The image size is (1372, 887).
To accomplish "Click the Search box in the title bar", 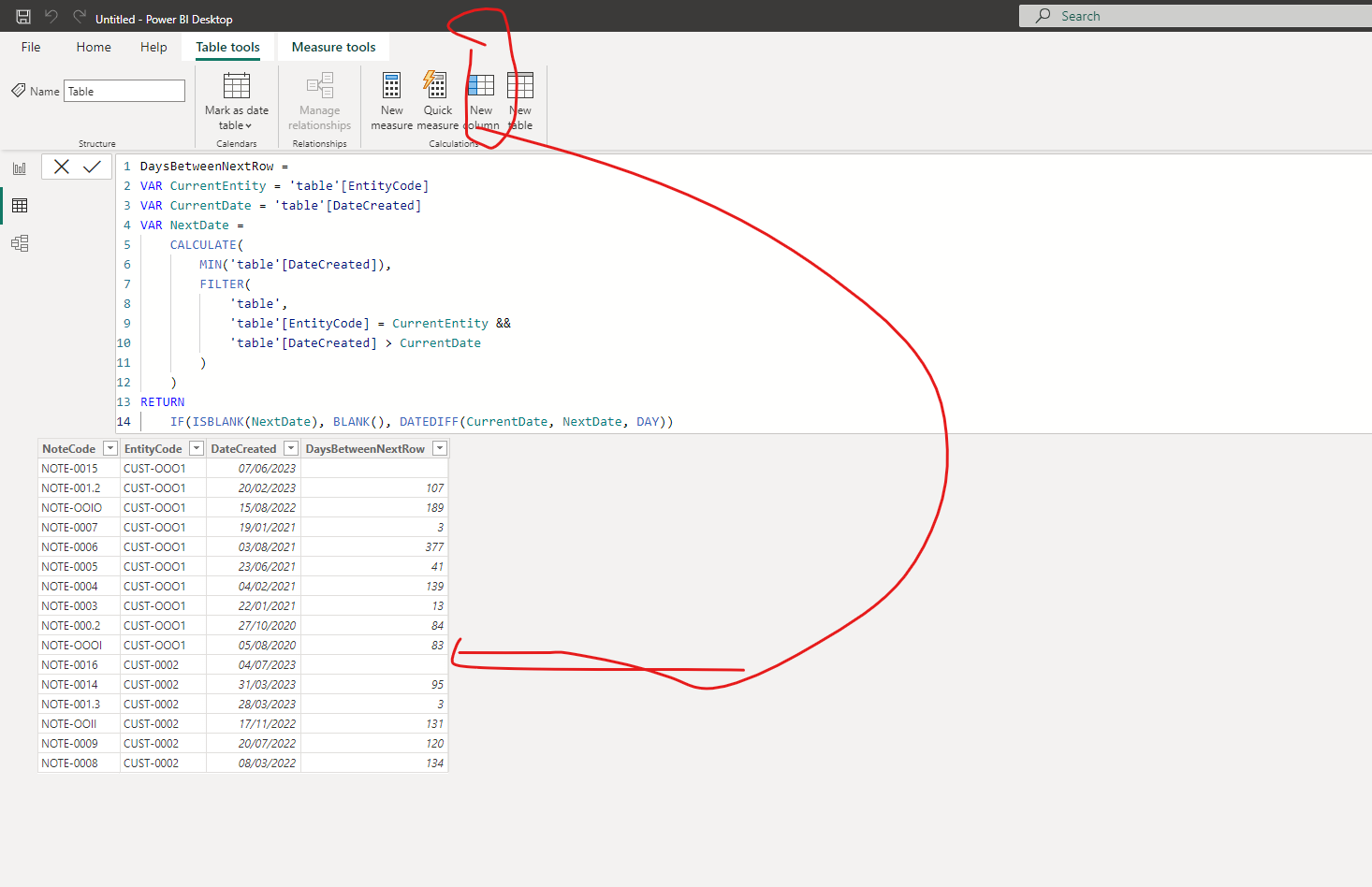I will [x=1195, y=16].
